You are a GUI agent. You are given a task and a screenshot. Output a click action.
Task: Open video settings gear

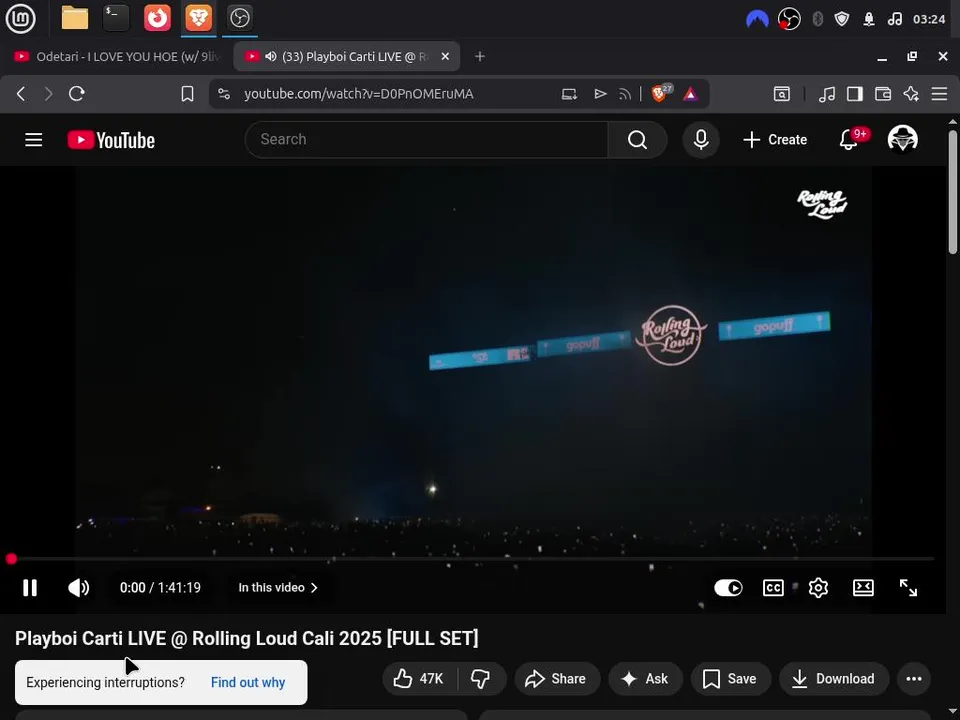point(818,588)
